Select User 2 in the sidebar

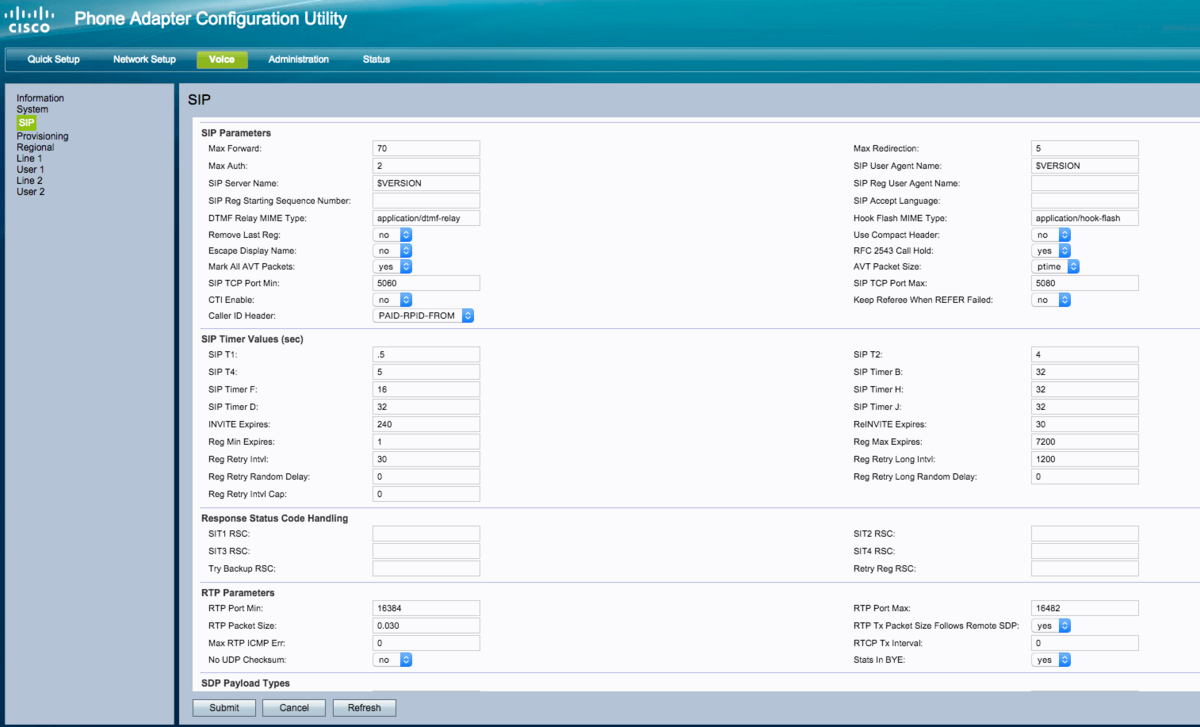pos(30,191)
